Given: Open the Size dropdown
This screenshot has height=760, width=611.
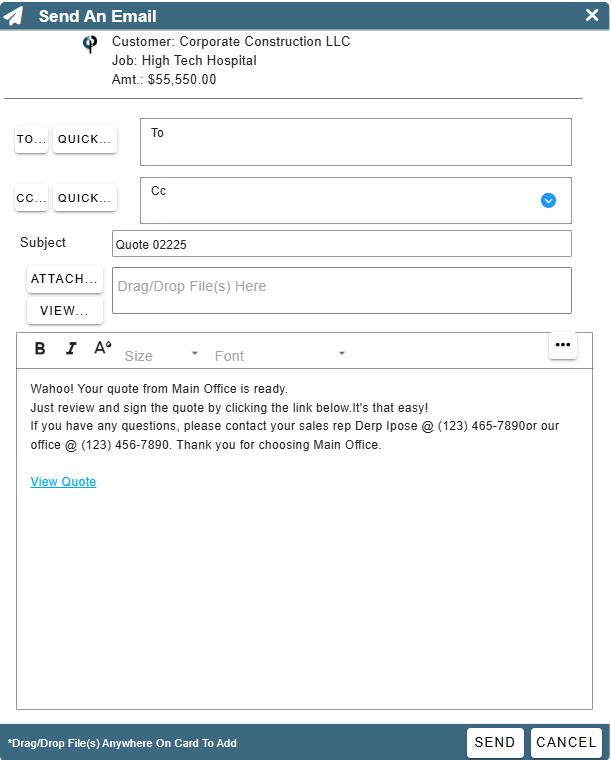Looking at the screenshot, I should pyautogui.click(x=161, y=355).
